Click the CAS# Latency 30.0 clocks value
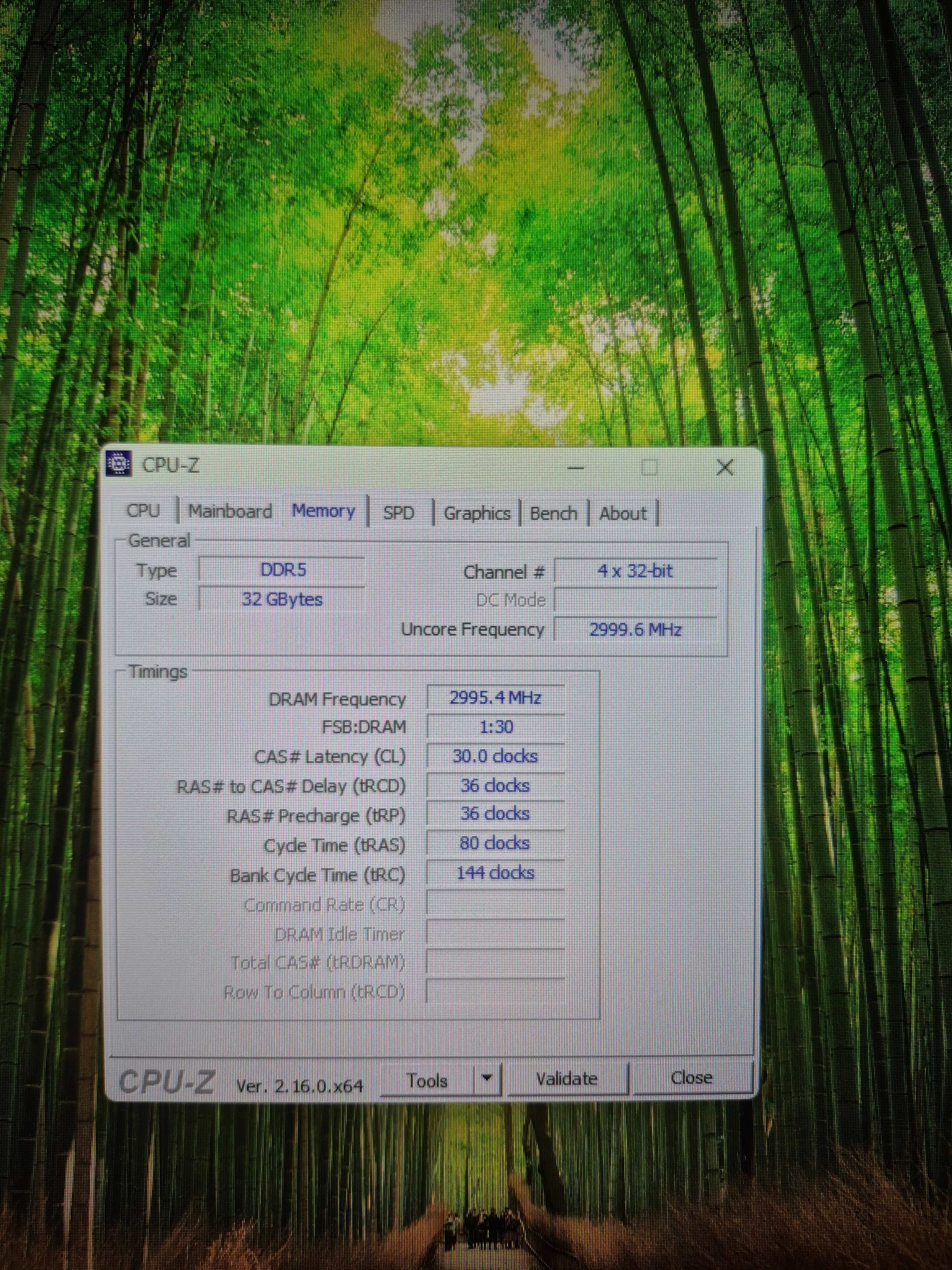 tap(495, 756)
